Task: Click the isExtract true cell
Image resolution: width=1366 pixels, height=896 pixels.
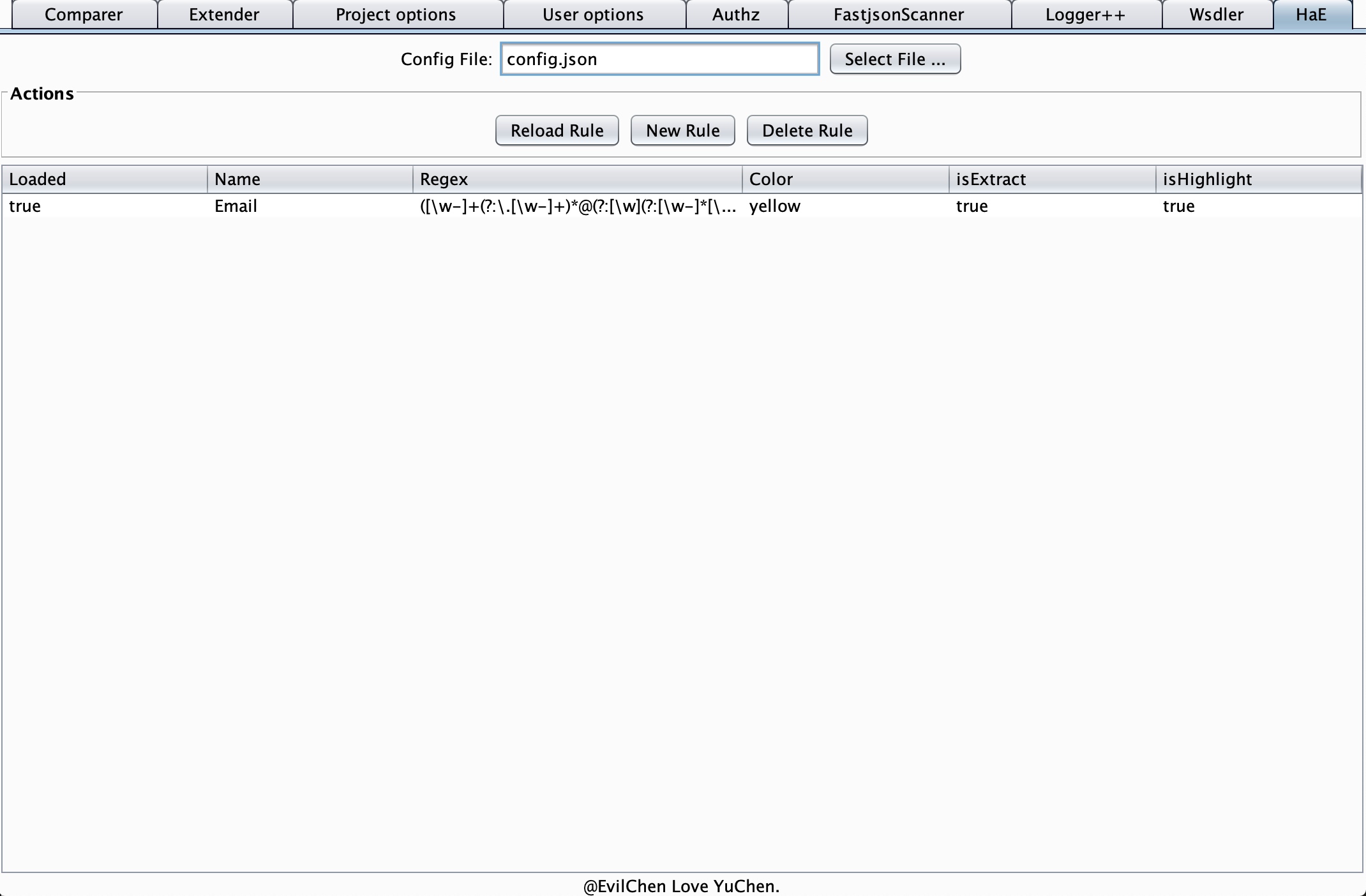Action: [x=972, y=206]
